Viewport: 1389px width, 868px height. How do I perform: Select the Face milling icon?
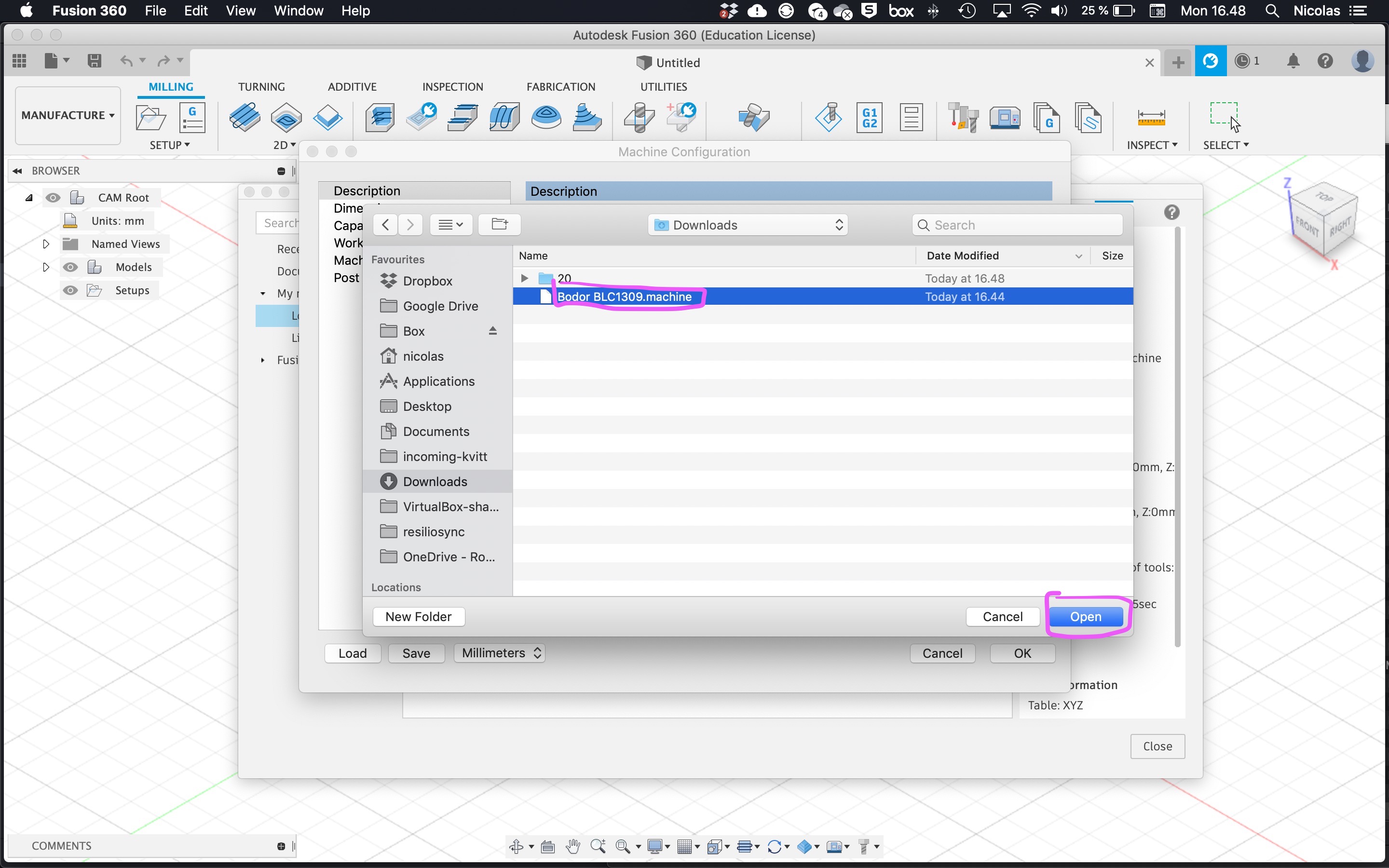click(x=328, y=118)
